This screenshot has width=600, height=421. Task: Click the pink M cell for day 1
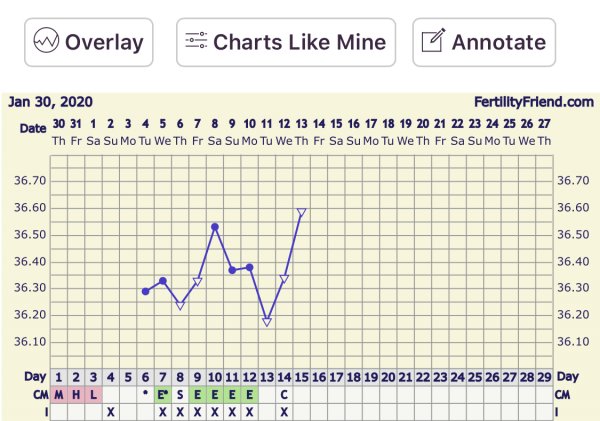point(59,394)
